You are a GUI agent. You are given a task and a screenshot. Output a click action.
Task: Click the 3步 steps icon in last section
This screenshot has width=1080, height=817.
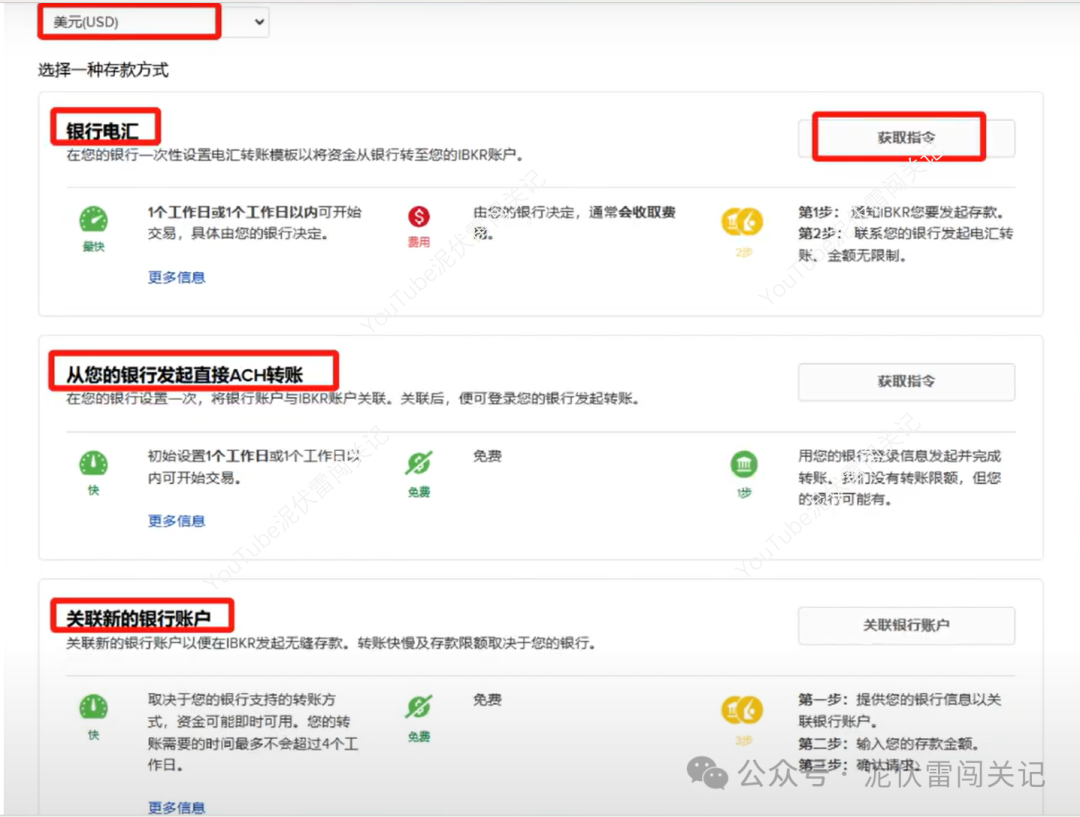[742, 709]
